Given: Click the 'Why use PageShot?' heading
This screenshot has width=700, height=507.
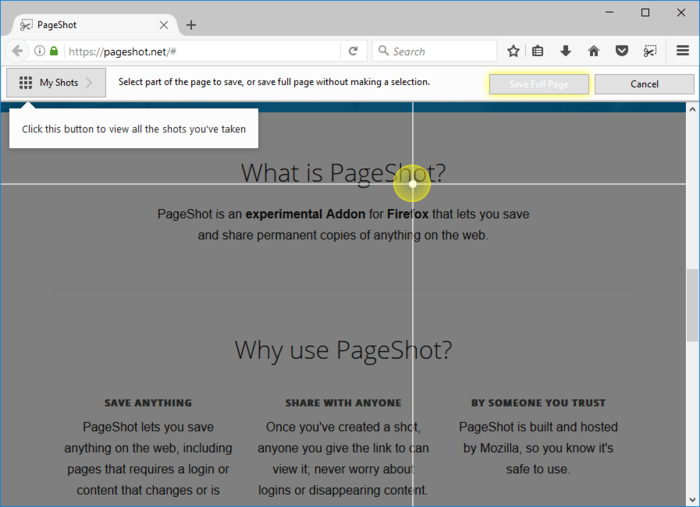Looking at the screenshot, I should click(x=343, y=350).
